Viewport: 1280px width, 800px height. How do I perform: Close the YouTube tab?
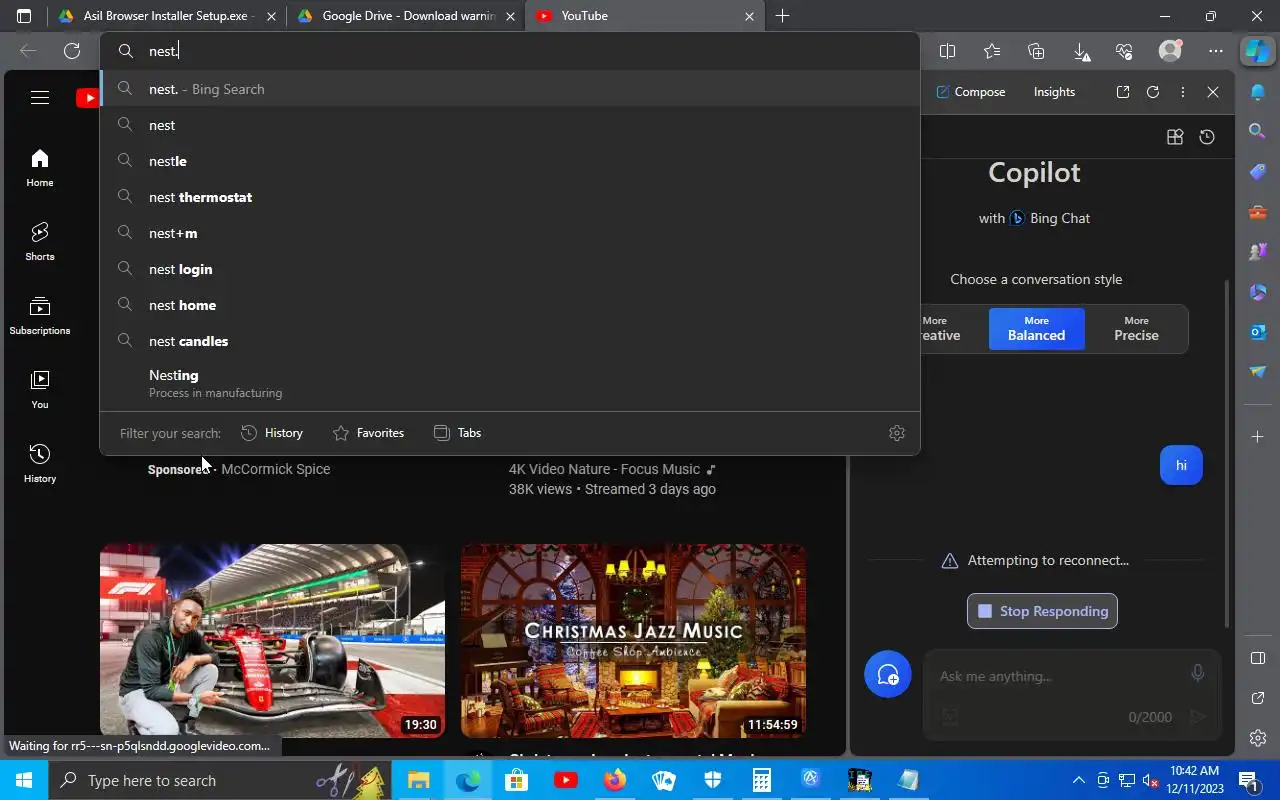[x=749, y=16]
